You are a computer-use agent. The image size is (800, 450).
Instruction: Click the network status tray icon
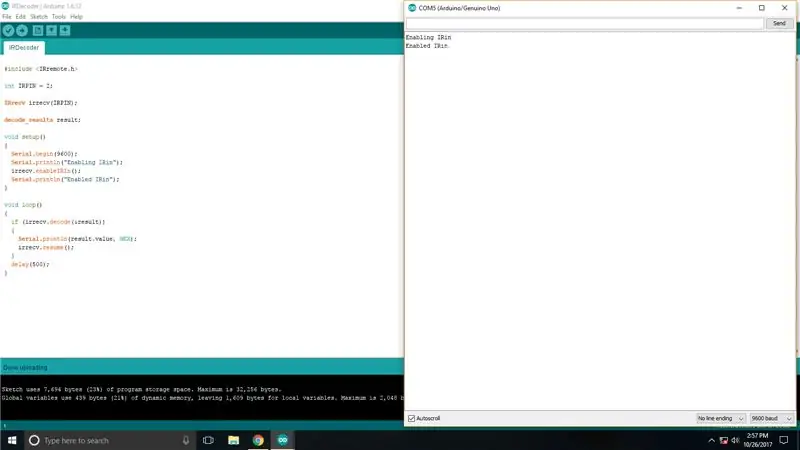723,440
